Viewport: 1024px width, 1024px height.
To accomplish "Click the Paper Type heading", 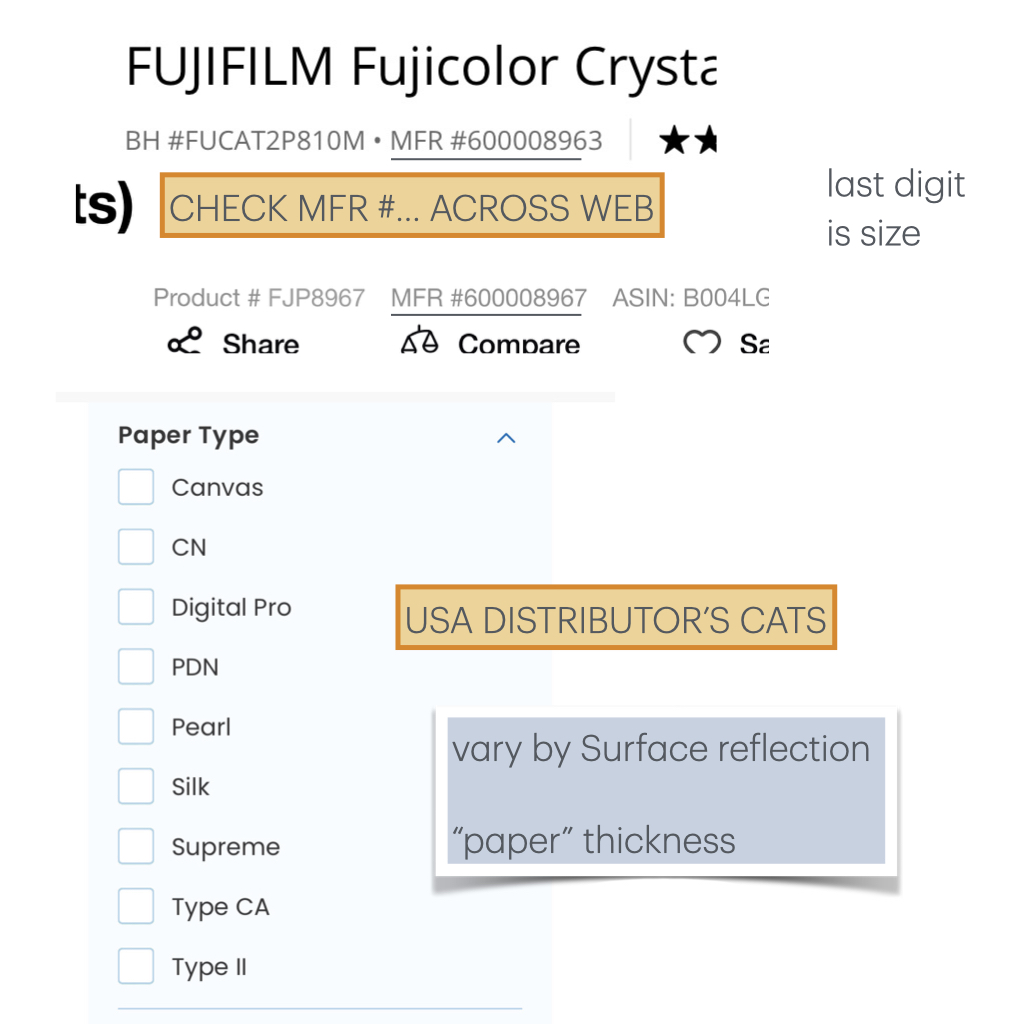I will 188,436.
